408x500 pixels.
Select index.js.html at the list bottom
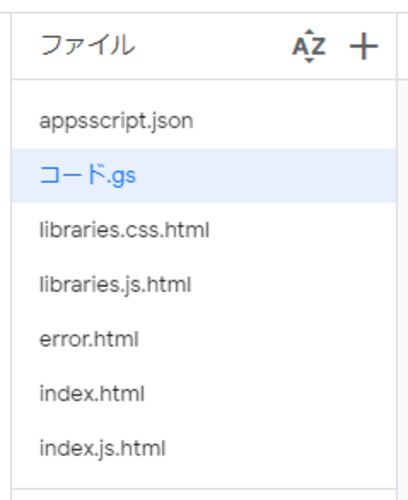click(x=102, y=448)
